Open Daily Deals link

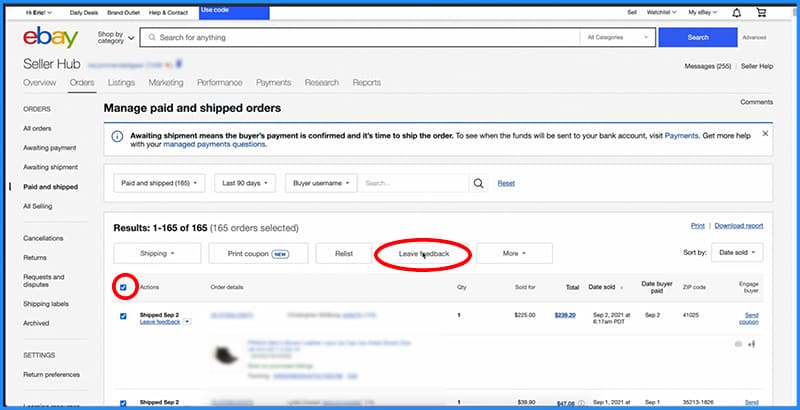coord(84,13)
